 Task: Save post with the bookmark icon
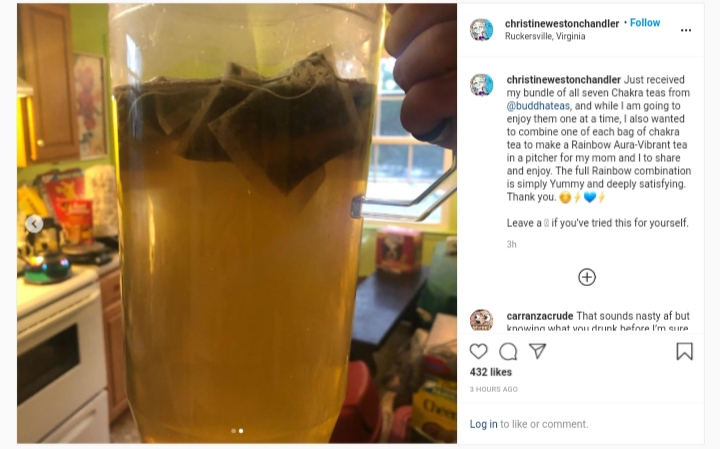(684, 352)
